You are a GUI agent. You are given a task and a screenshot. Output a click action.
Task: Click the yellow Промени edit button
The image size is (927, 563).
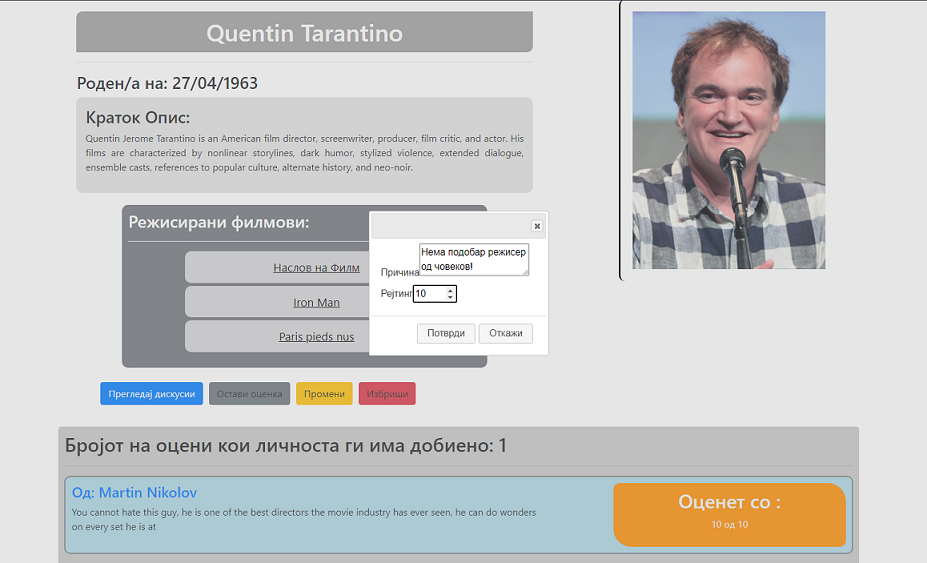[x=324, y=394]
